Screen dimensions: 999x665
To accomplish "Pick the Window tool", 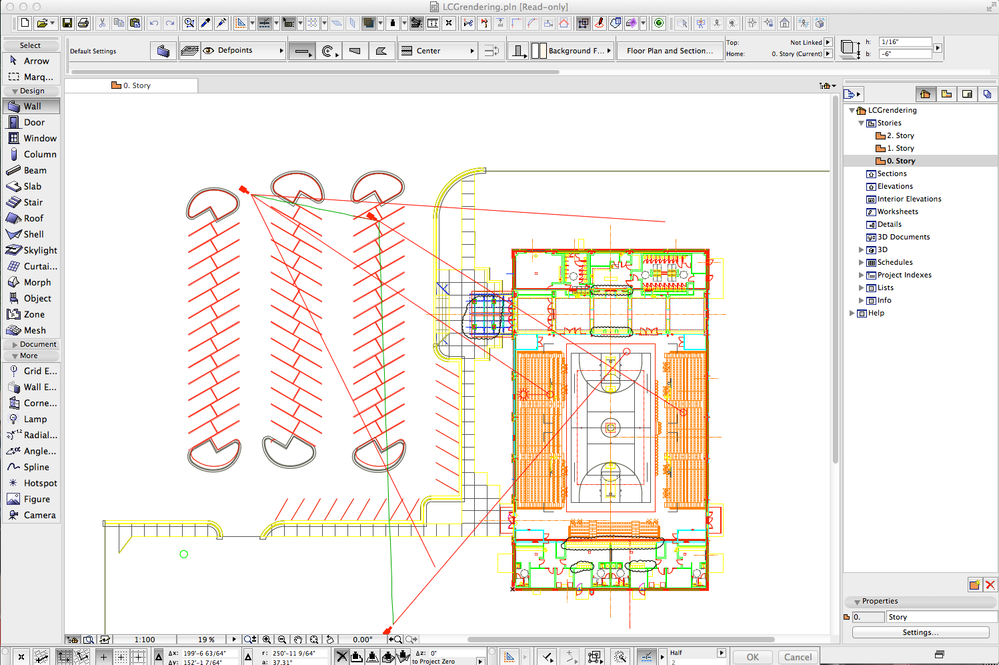I will pyautogui.click(x=32, y=138).
